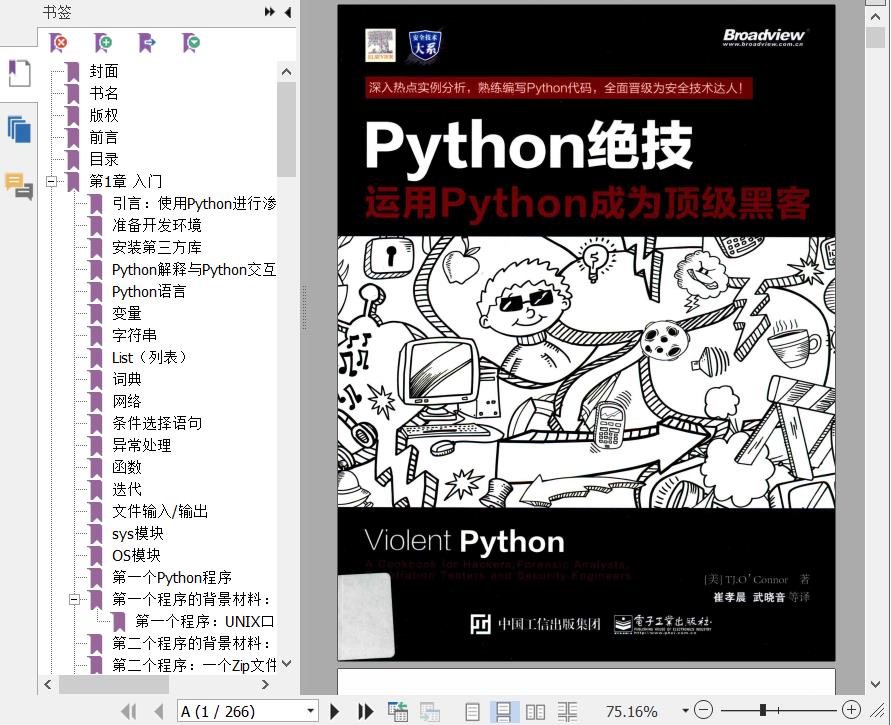Viewport: 891px width, 725px height.
Task: Go to the 变量 bookmark
Action: [127, 314]
